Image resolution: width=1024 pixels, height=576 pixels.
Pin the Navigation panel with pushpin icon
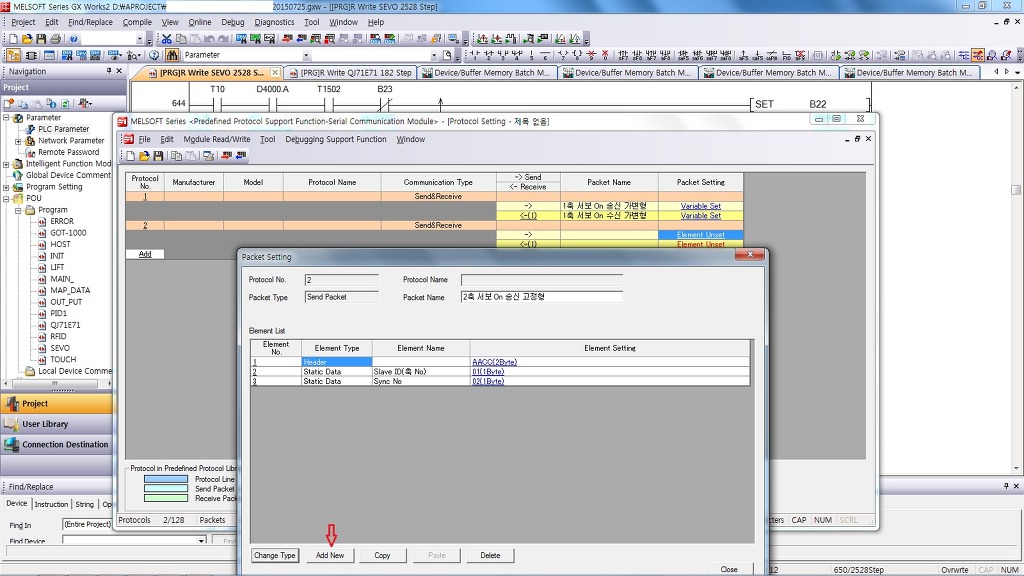pos(109,71)
